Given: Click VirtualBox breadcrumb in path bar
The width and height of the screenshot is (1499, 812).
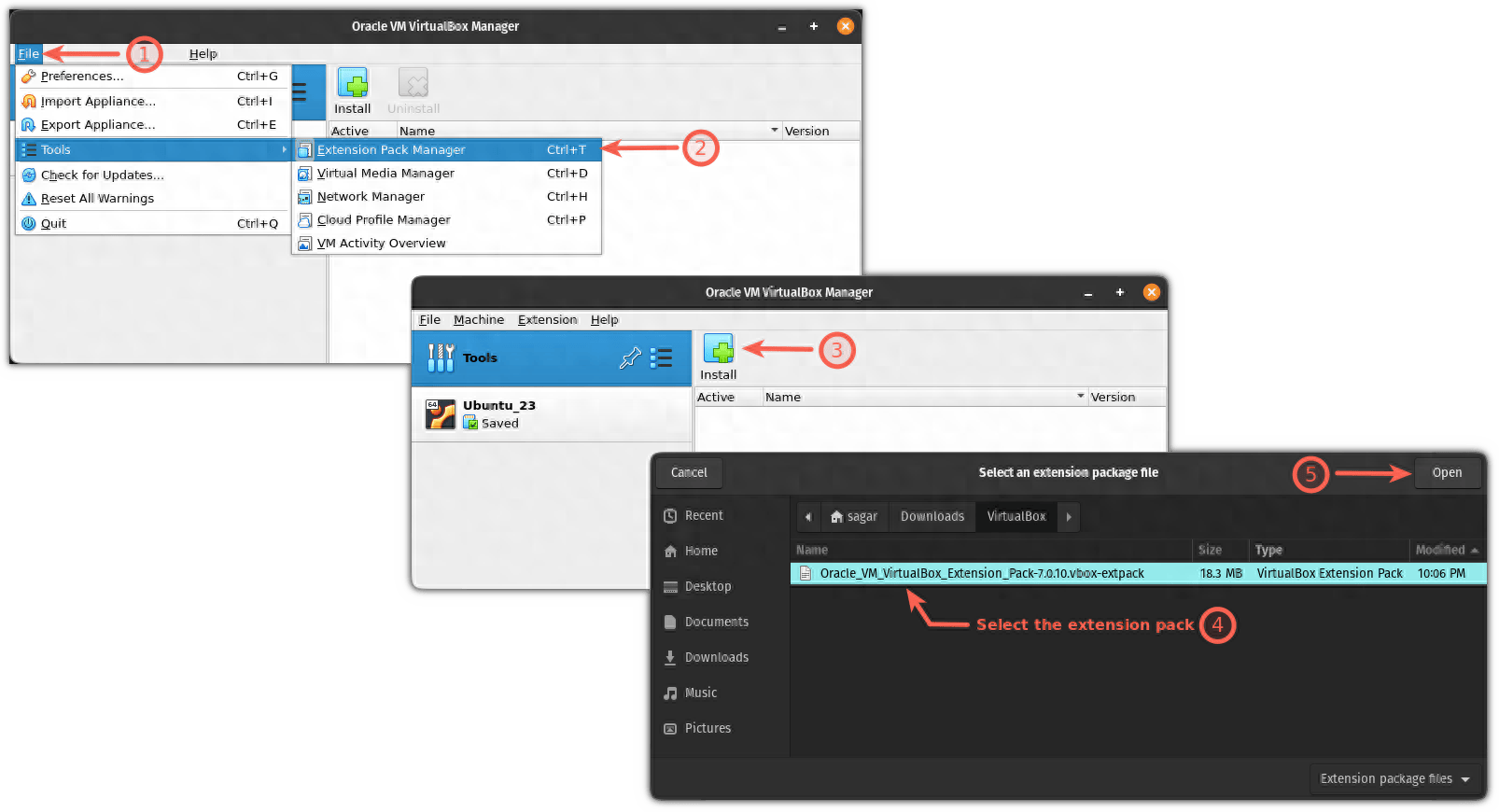Looking at the screenshot, I should click(x=1016, y=517).
